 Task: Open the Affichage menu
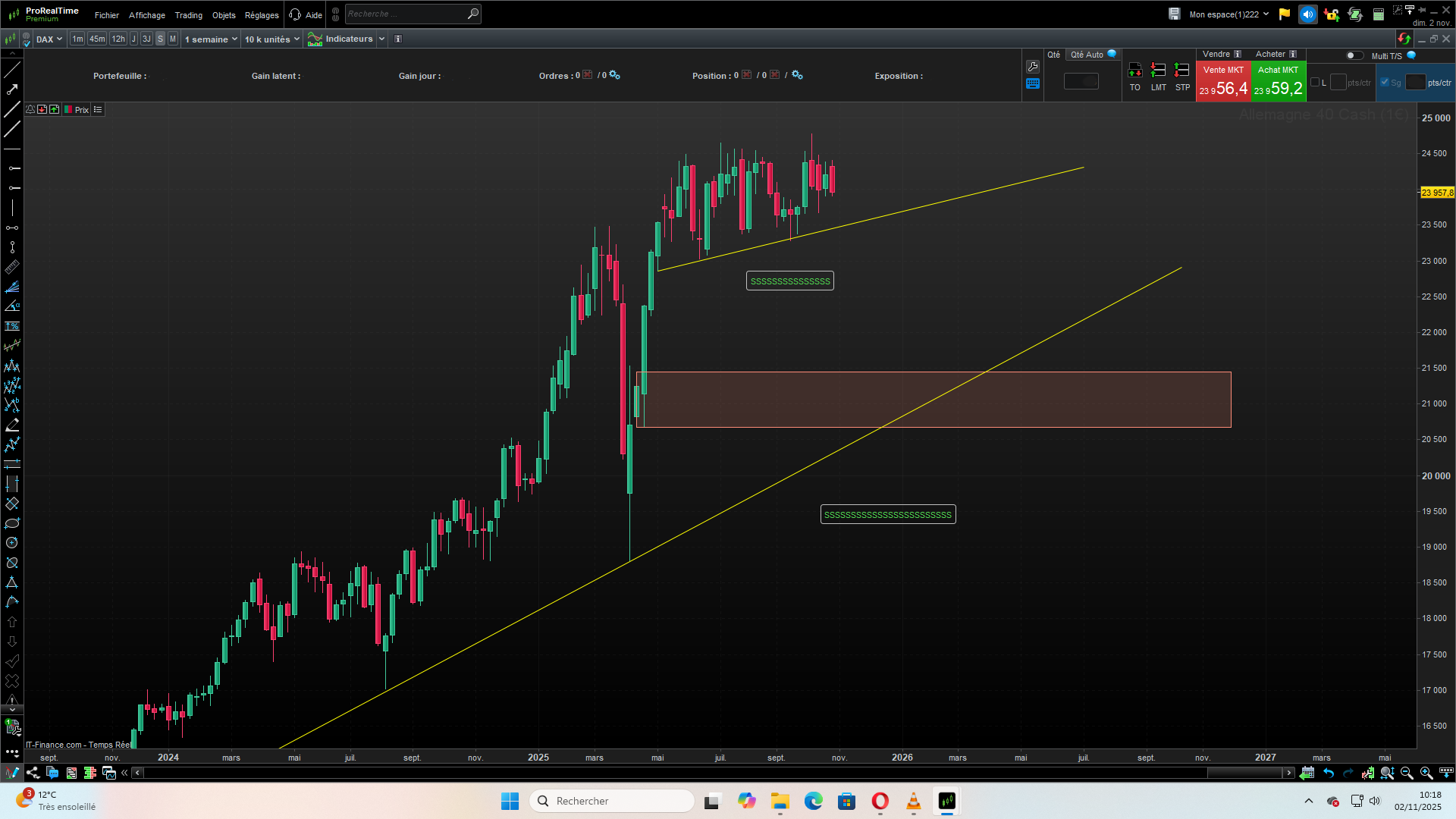146,15
